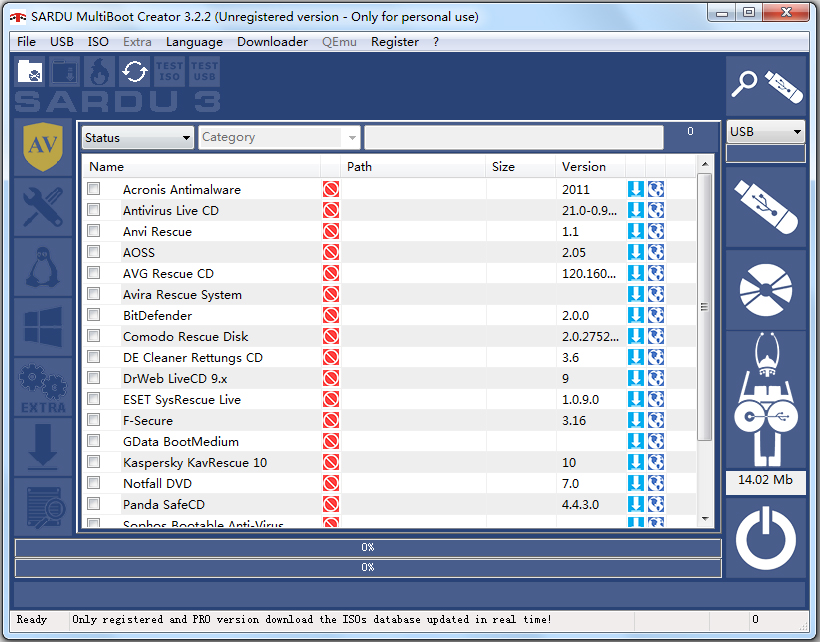This screenshot has height=642, width=820.
Task: Open the Downloader menu
Action: (272, 42)
